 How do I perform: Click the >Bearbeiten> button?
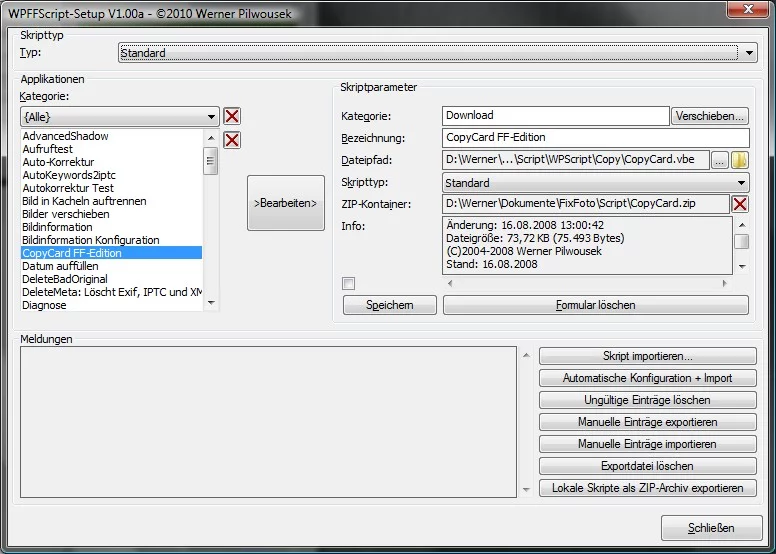click(286, 203)
